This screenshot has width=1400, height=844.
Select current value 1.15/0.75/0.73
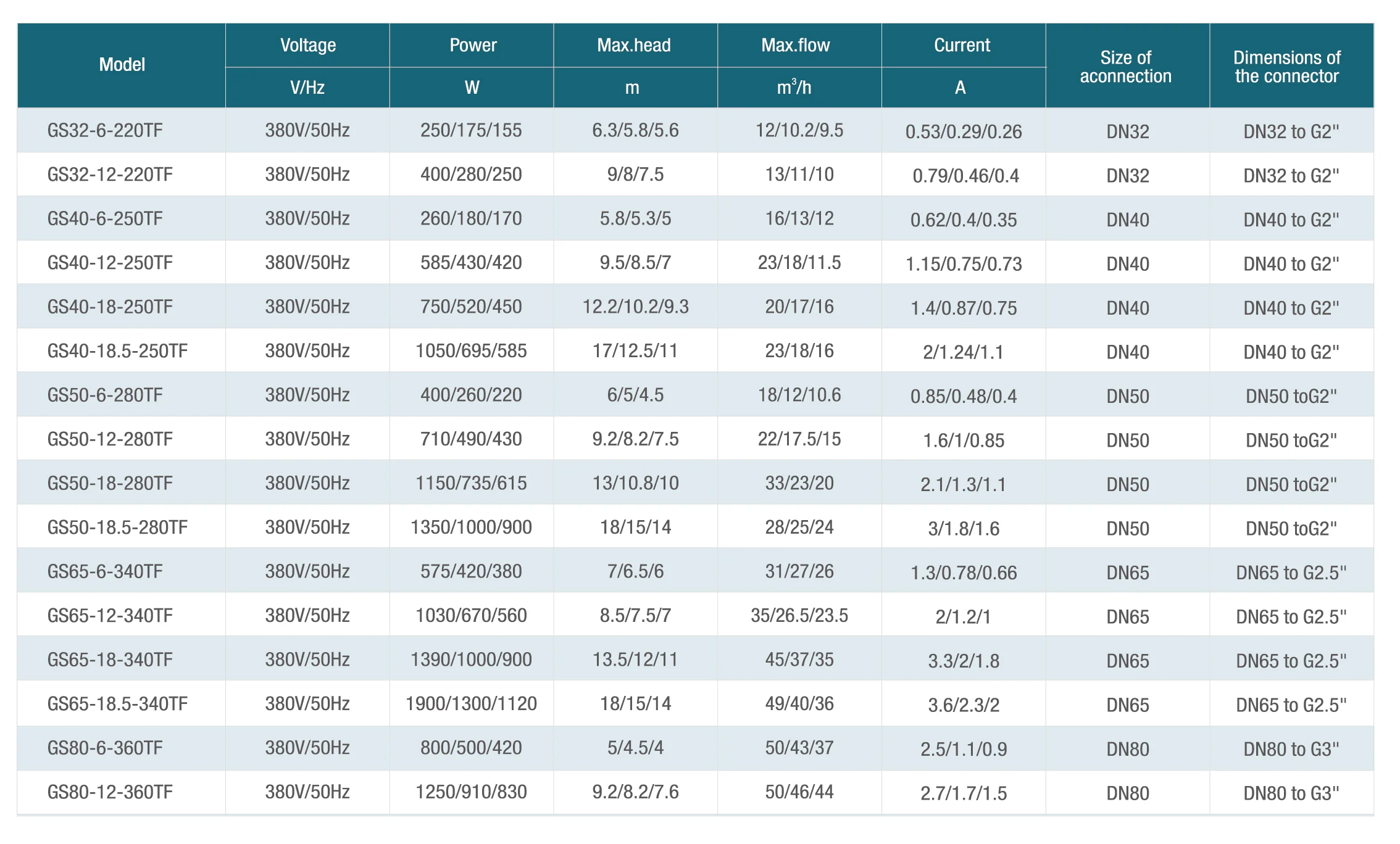tap(964, 264)
